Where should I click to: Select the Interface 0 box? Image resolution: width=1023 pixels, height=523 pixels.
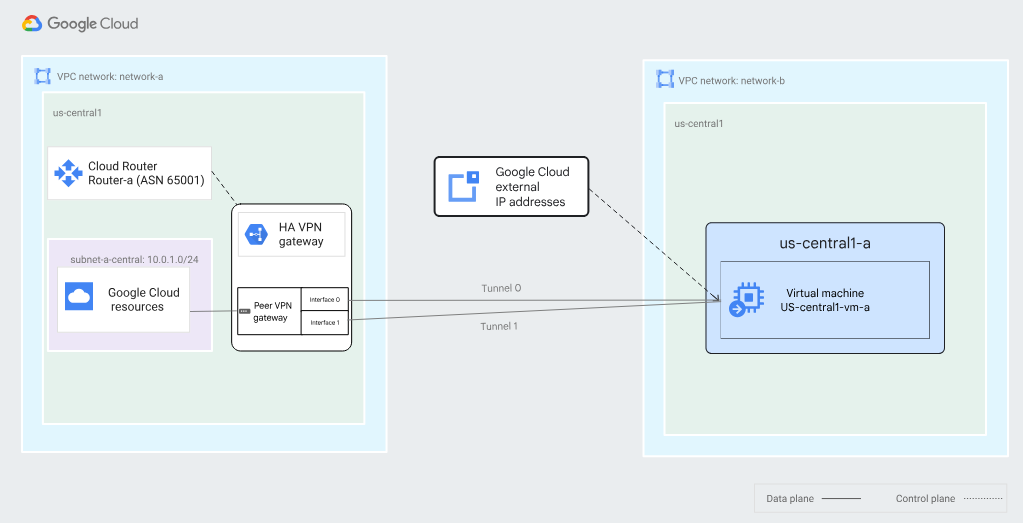pos(325,299)
